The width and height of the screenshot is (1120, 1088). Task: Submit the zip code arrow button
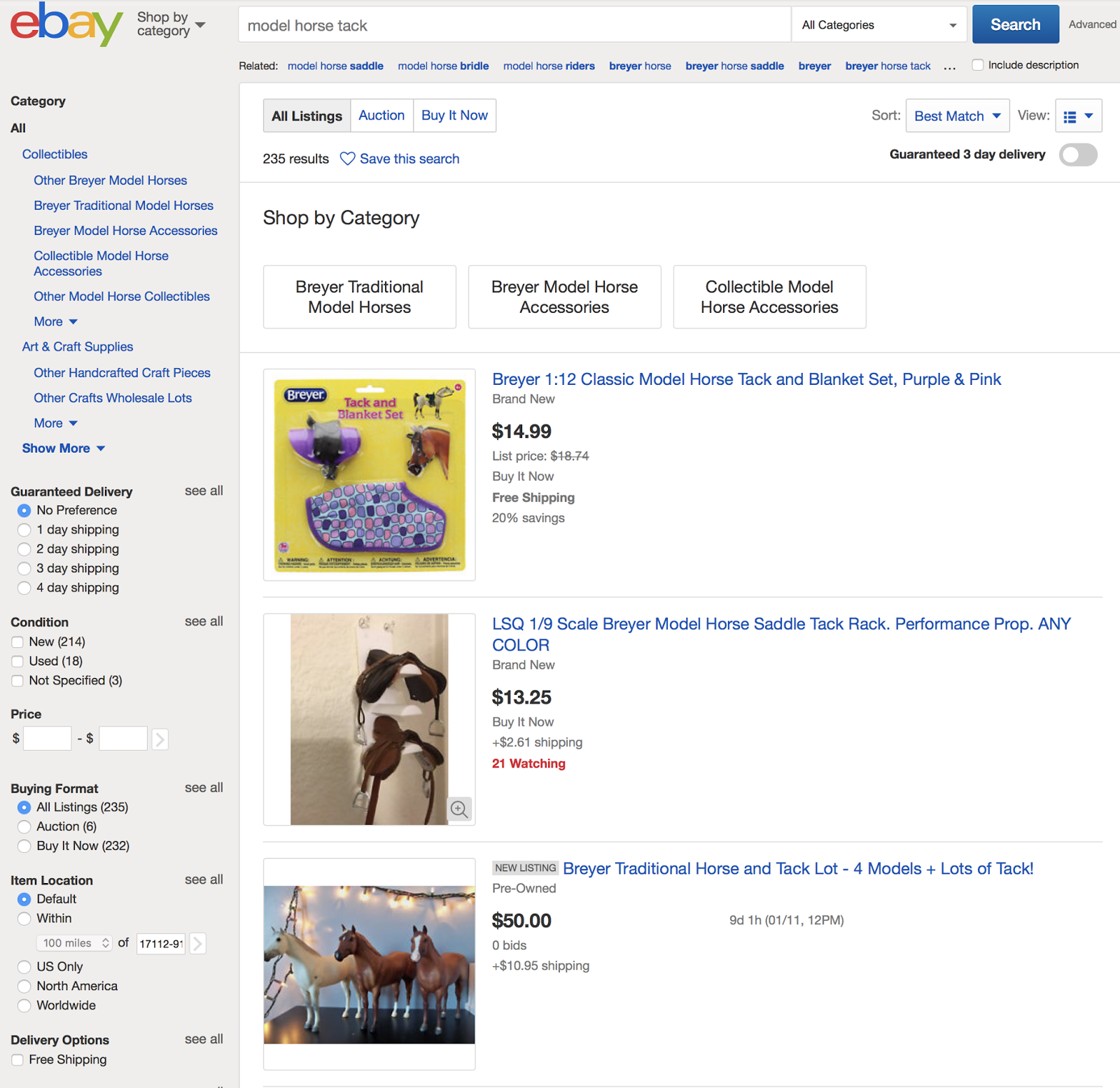[x=198, y=943]
